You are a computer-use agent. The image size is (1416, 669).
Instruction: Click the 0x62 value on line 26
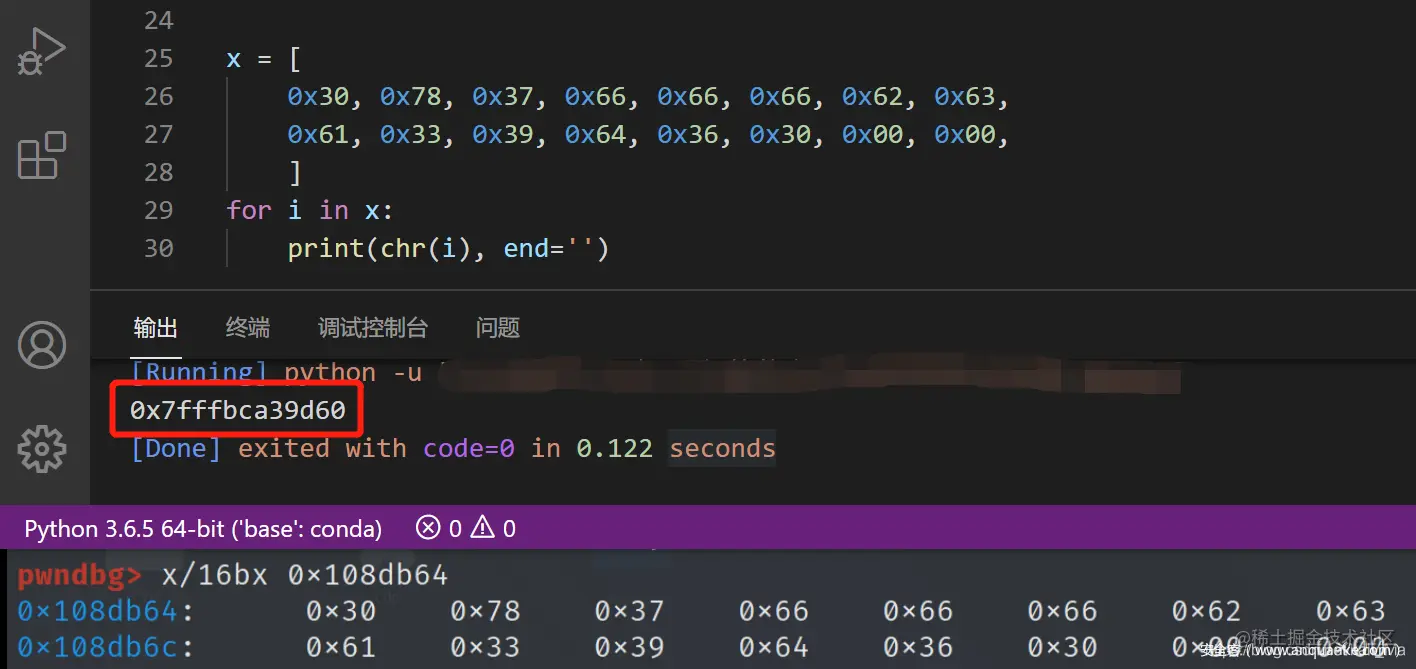(871, 97)
